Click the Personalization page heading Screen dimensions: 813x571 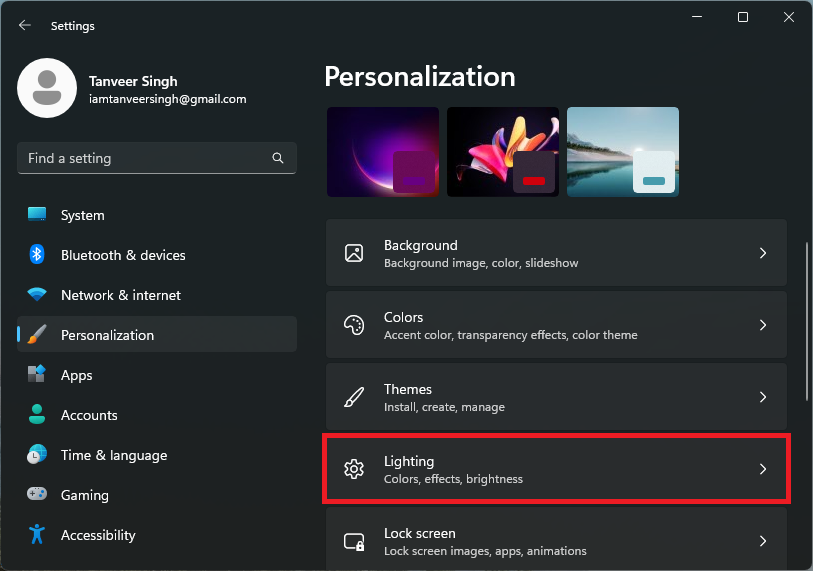point(420,77)
